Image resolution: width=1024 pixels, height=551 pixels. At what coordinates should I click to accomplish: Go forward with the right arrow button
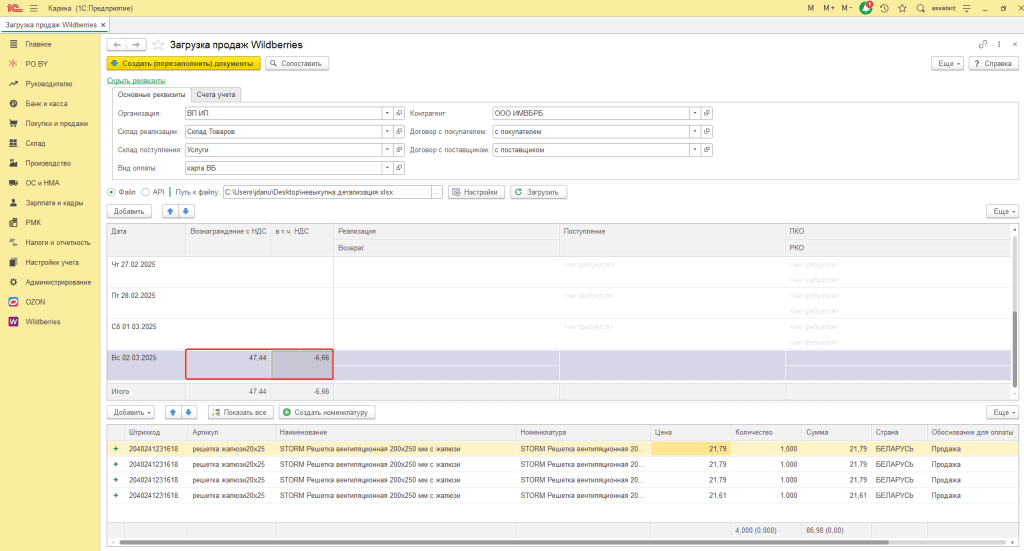pos(136,44)
